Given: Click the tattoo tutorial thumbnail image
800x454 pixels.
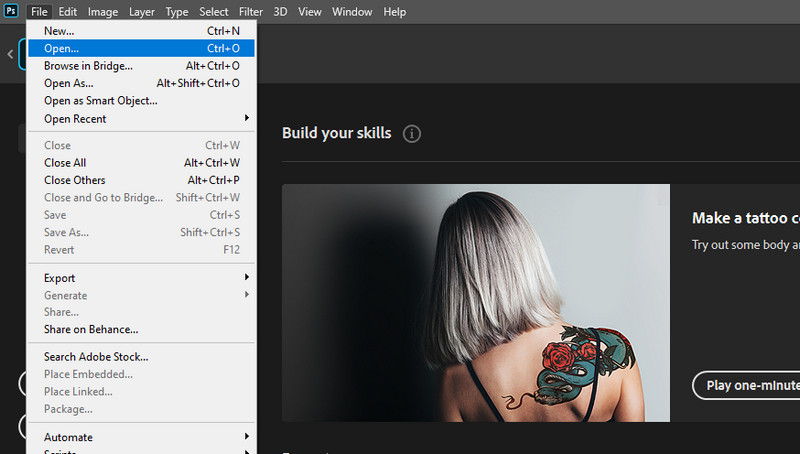Looking at the screenshot, I should click(475, 302).
